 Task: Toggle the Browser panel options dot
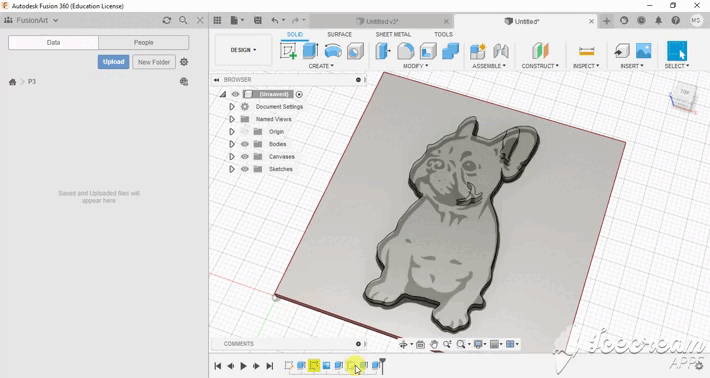(358, 80)
